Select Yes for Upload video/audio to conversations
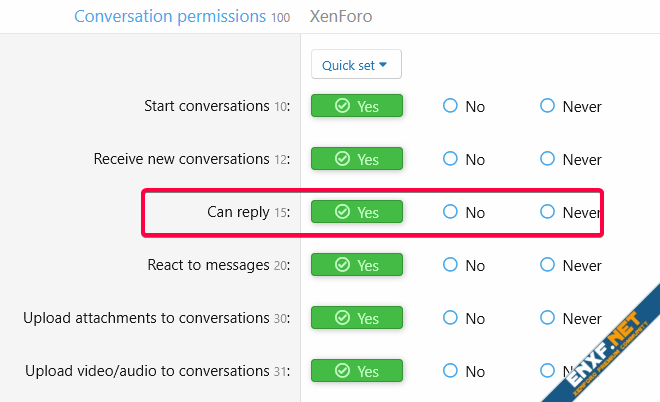Image resolution: width=660 pixels, height=402 pixels. 356,371
